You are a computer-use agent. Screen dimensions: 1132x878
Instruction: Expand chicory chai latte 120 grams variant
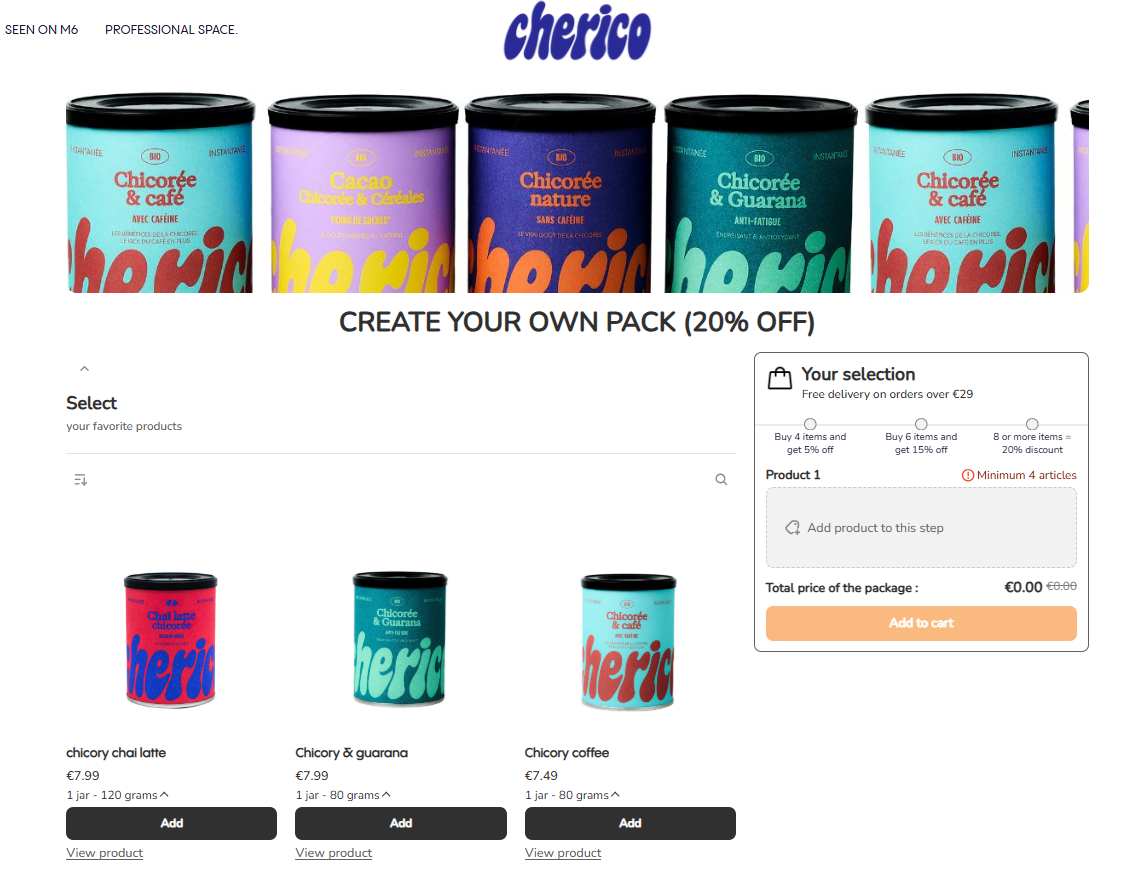pos(118,795)
